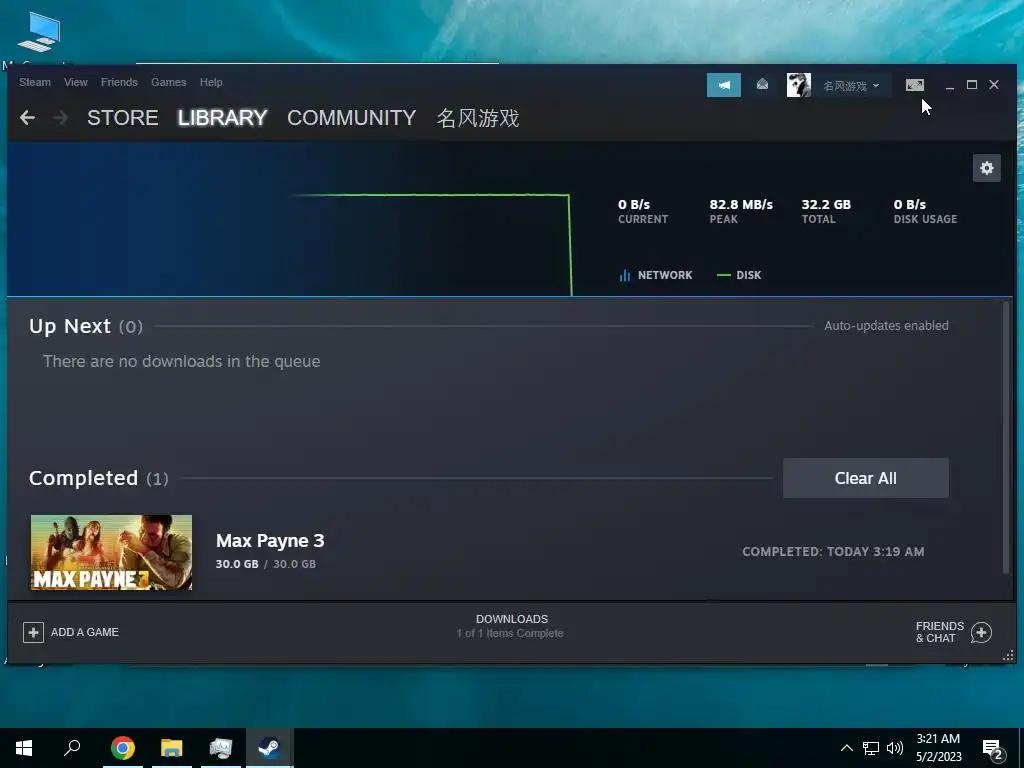Open the Friends menu
1024x768 pixels.
point(119,82)
